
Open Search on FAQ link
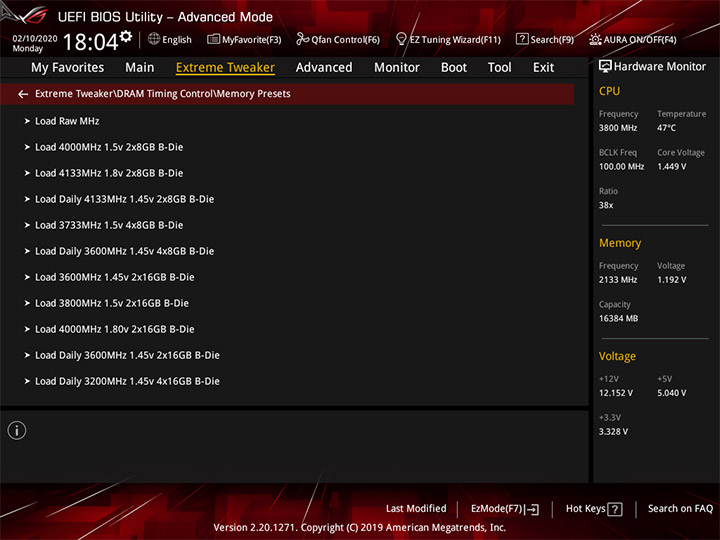(x=680, y=508)
